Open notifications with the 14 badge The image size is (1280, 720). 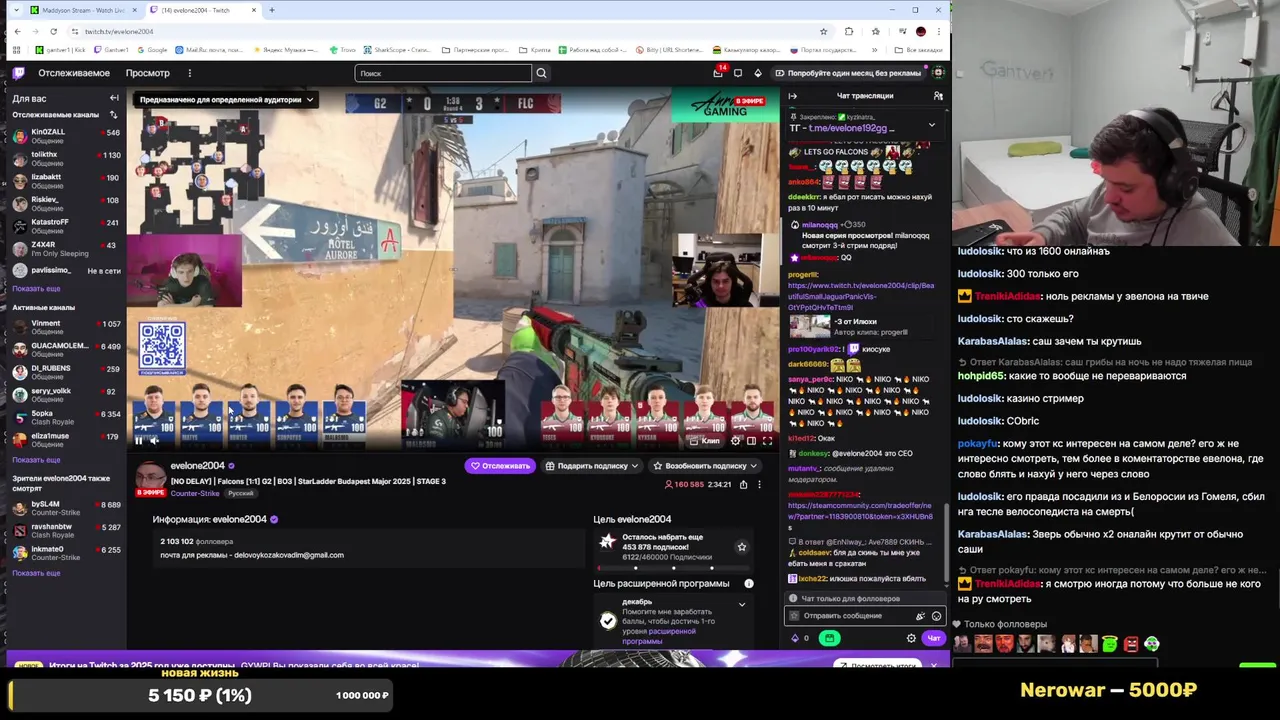click(718, 73)
